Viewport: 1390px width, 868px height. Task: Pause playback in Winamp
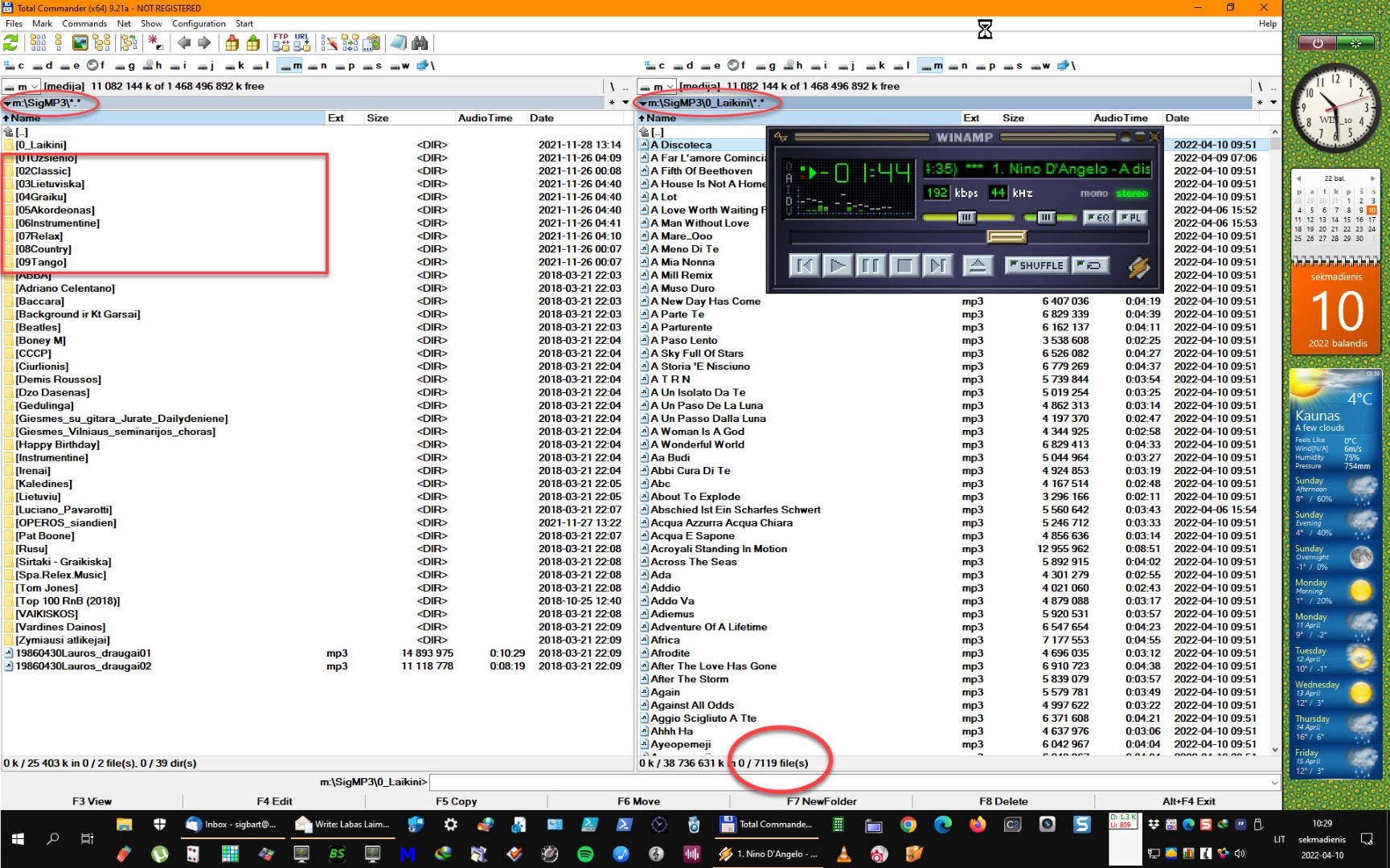tap(871, 266)
